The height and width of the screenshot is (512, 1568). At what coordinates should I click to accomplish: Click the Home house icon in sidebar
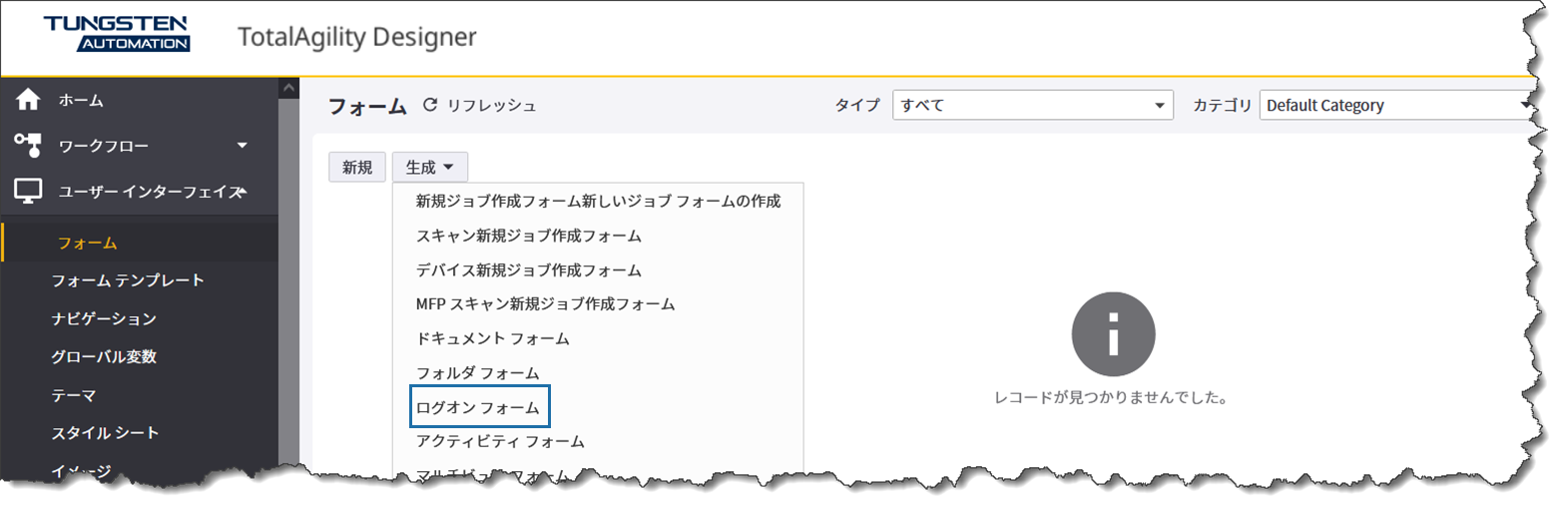28,100
